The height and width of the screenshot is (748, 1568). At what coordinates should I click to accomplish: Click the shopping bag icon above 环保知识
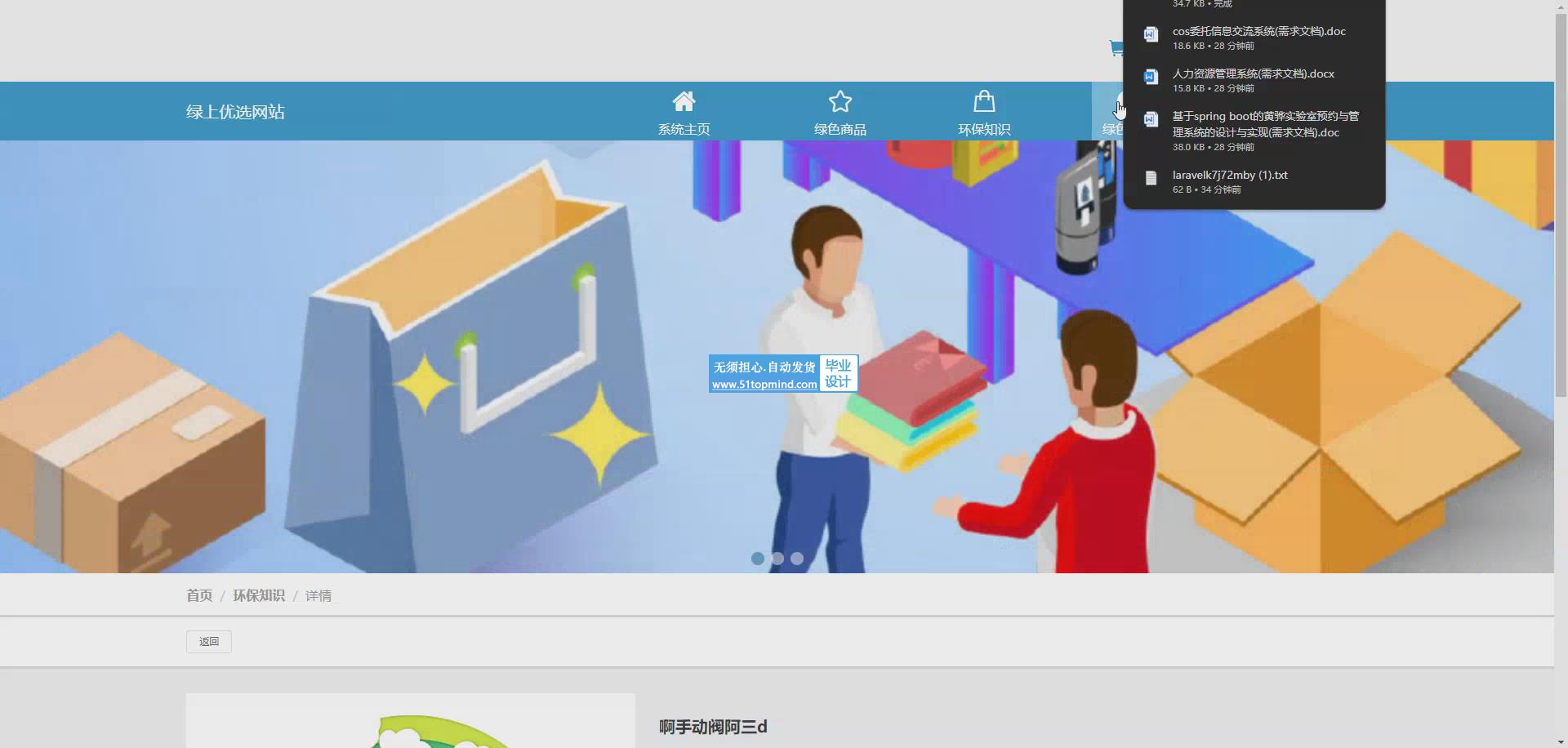tap(984, 101)
